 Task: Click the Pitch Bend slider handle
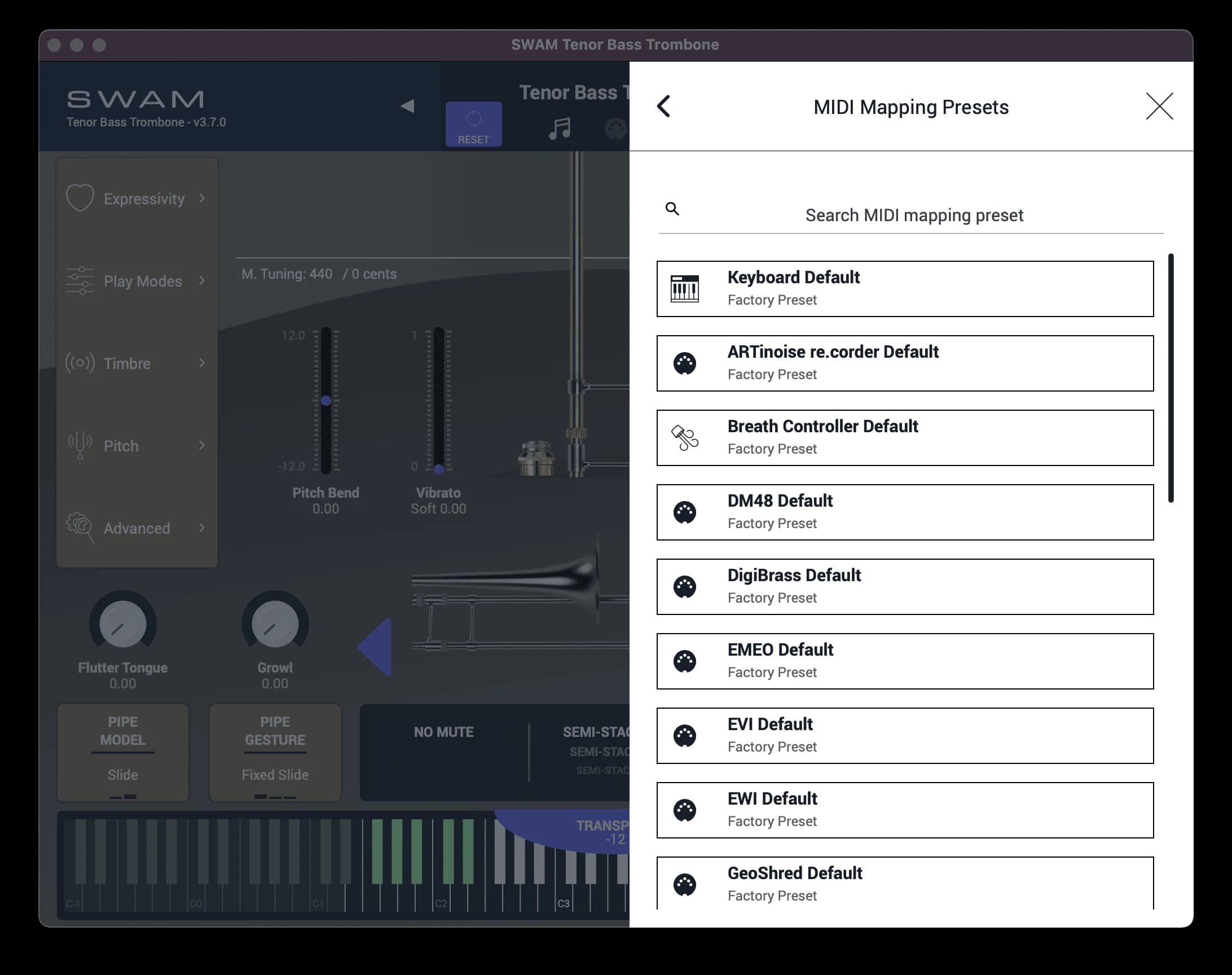click(326, 401)
